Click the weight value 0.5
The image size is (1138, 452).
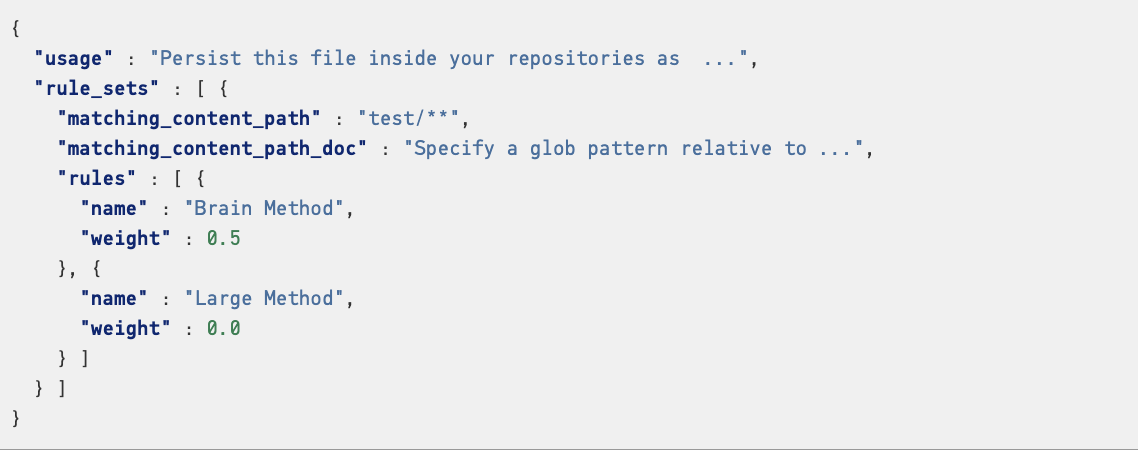[x=224, y=239]
